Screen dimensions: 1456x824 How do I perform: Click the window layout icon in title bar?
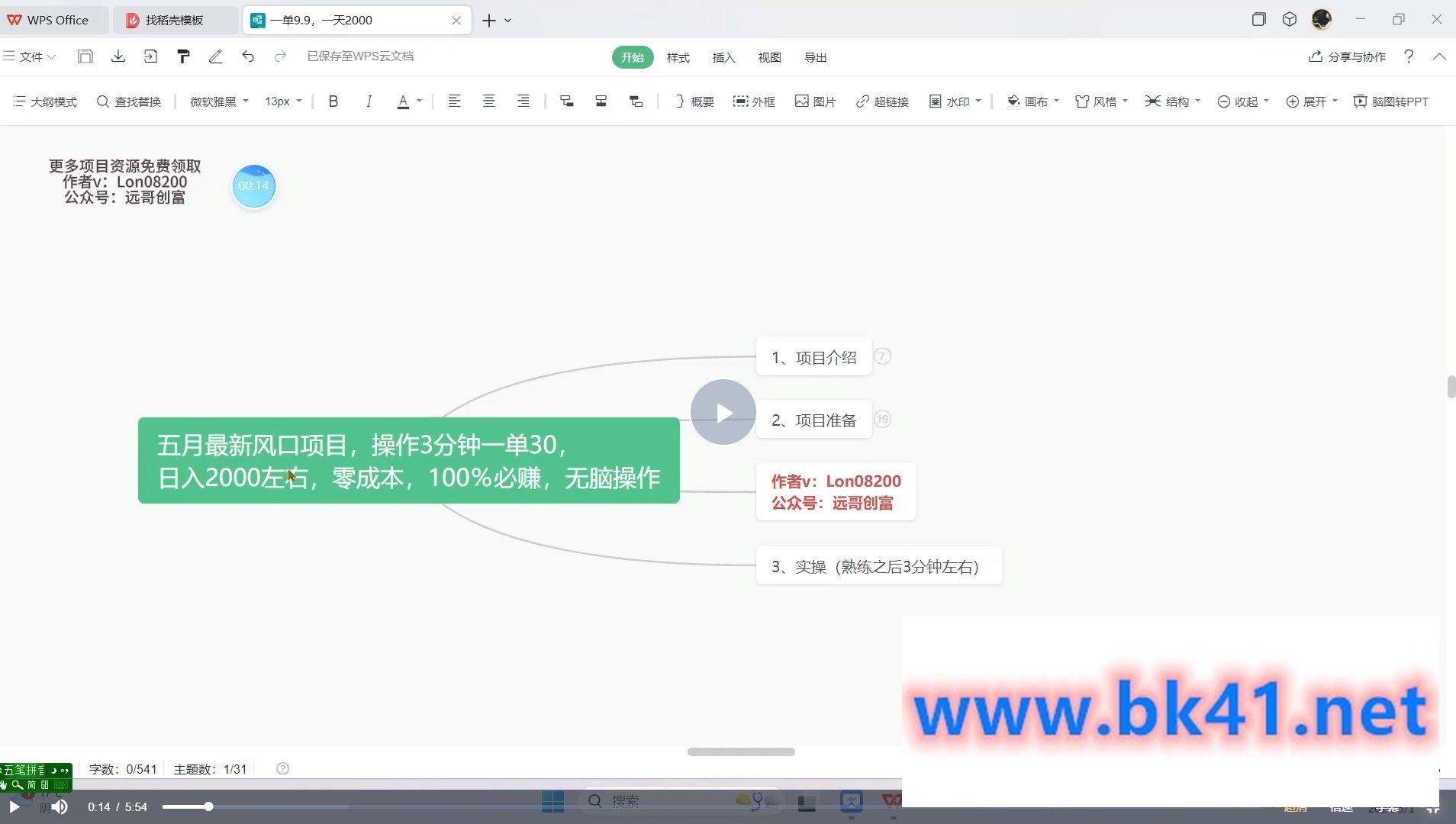1259,20
